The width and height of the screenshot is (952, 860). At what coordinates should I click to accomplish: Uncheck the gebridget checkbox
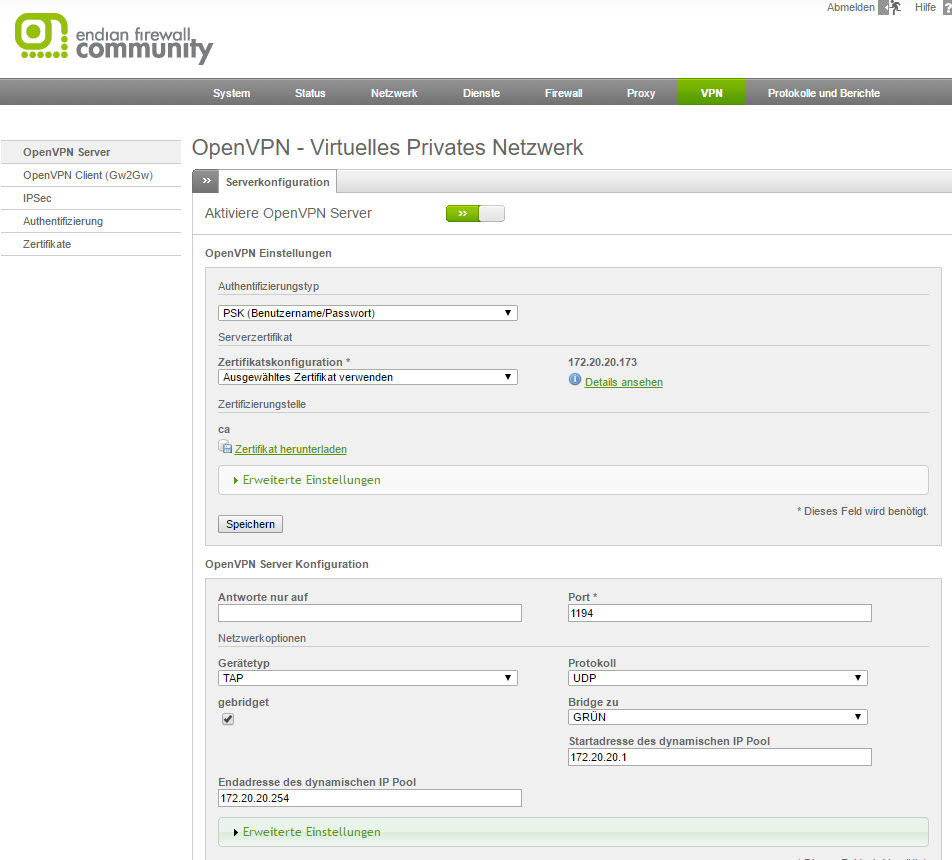228,720
